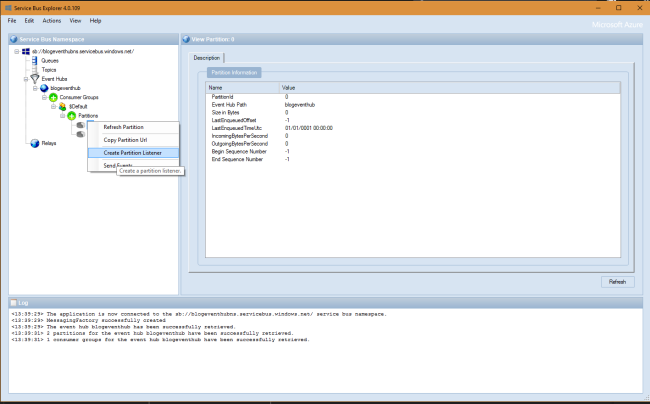Viewport: 650px width, 404px height.
Task: Switch to the Description tab
Action: (x=206, y=58)
